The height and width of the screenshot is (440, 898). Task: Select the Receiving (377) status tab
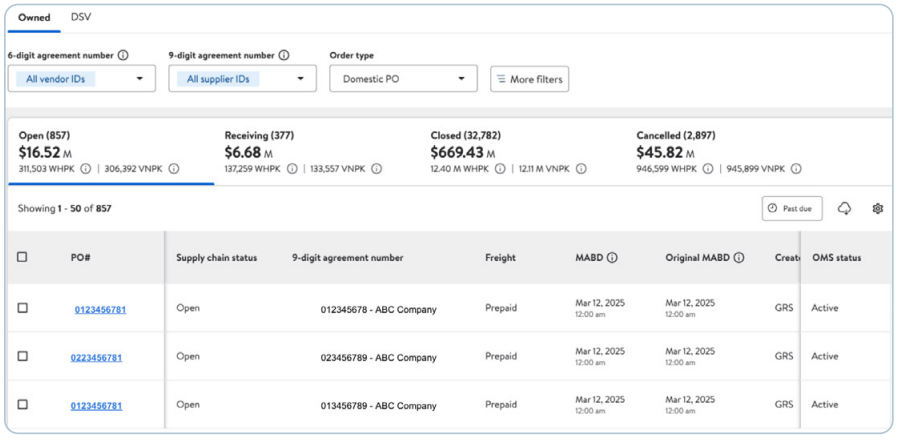click(x=317, y=152)
